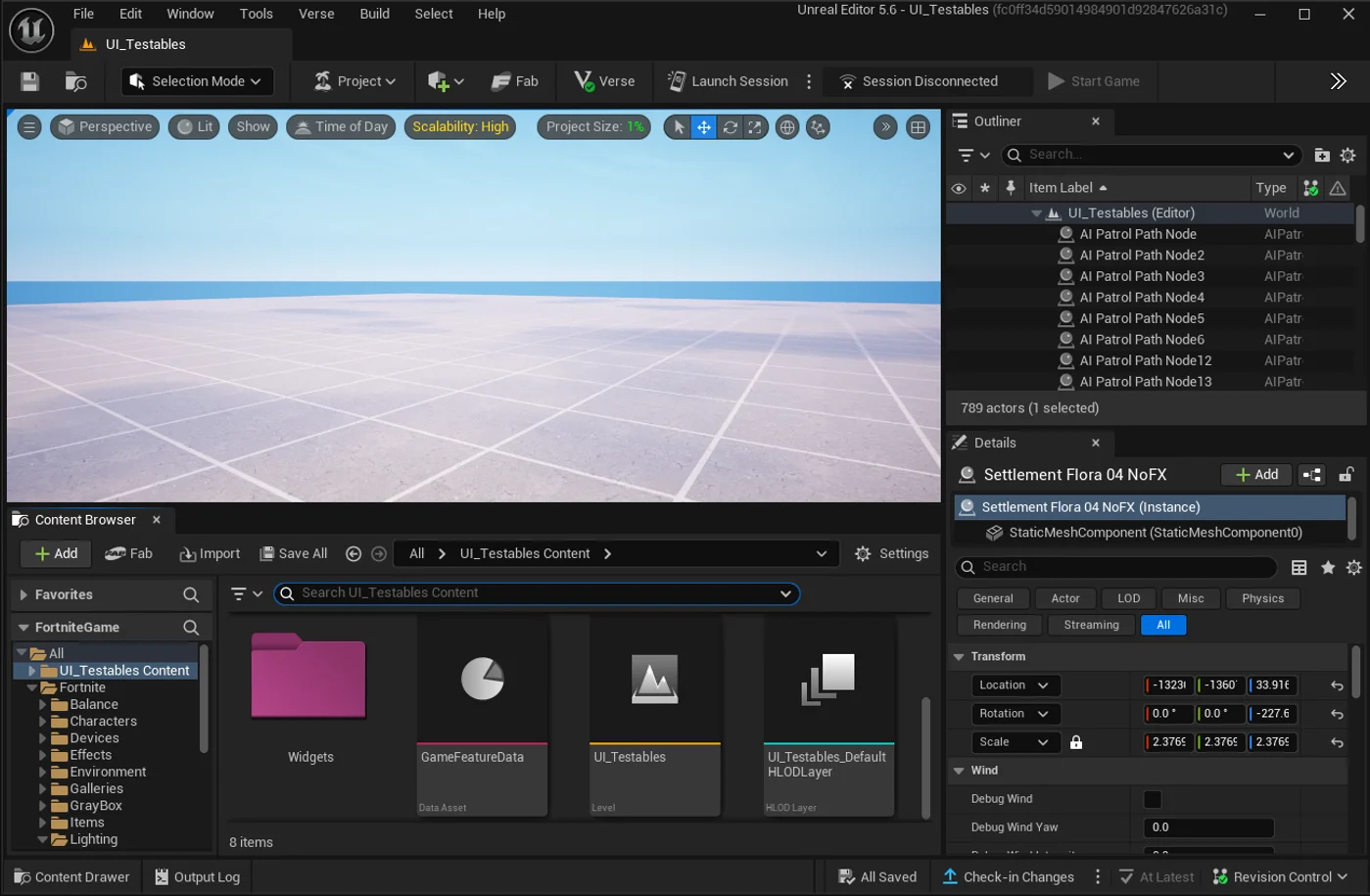Create a new folder in the Outliner
This screenshot has height=896, width=1370.
coord(1322,155)
